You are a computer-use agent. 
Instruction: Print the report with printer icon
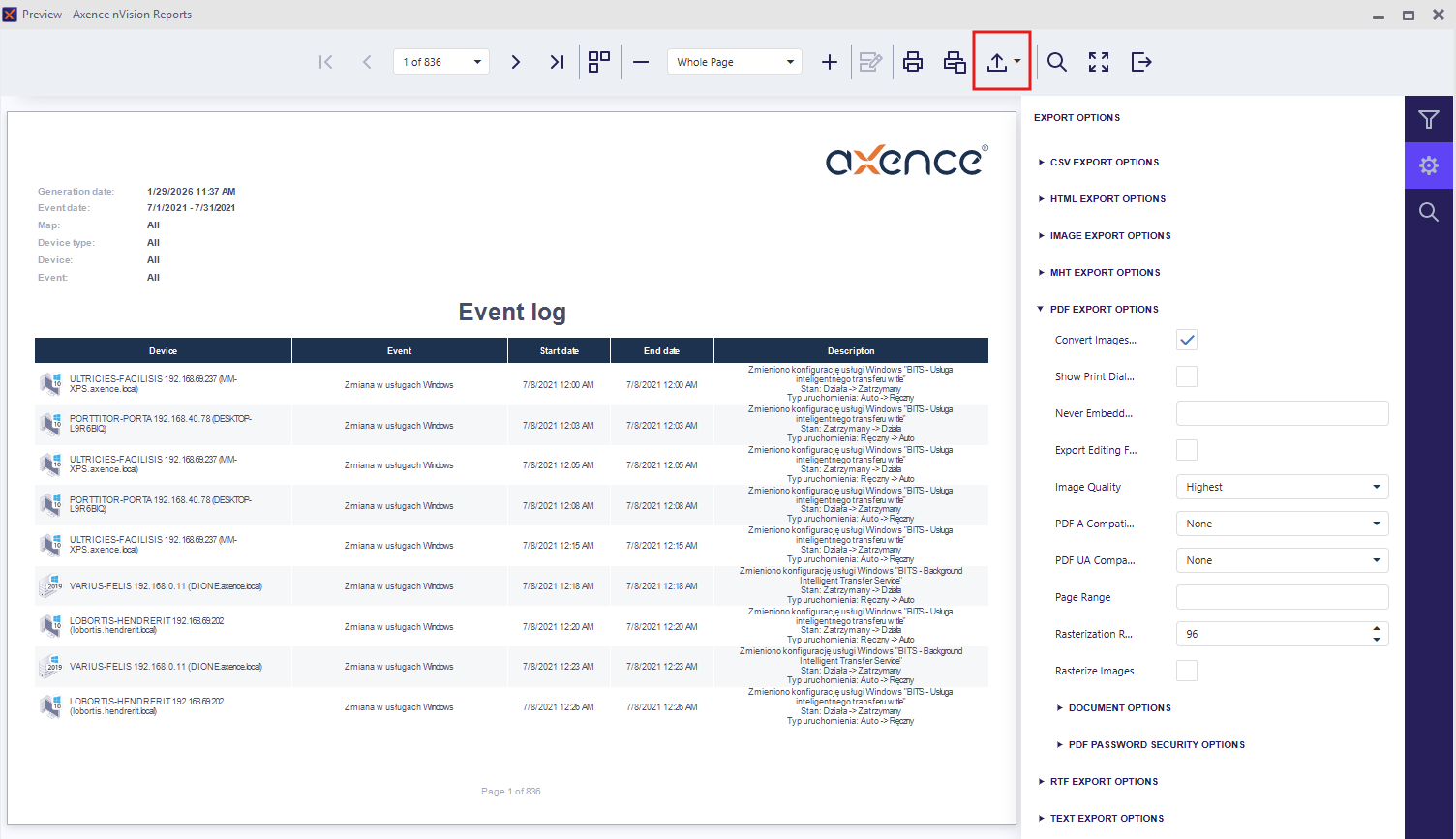coord(912,62)
